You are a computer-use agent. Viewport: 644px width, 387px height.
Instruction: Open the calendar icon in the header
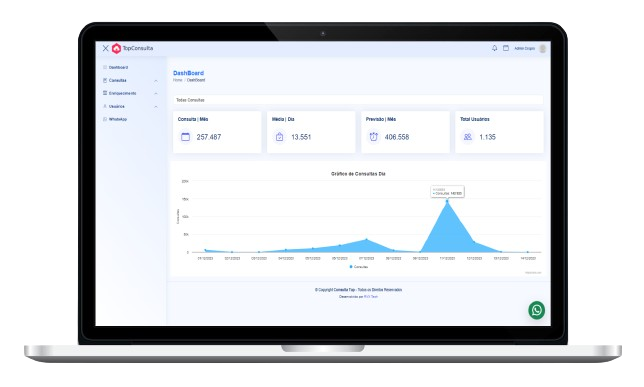coord(506,48)
